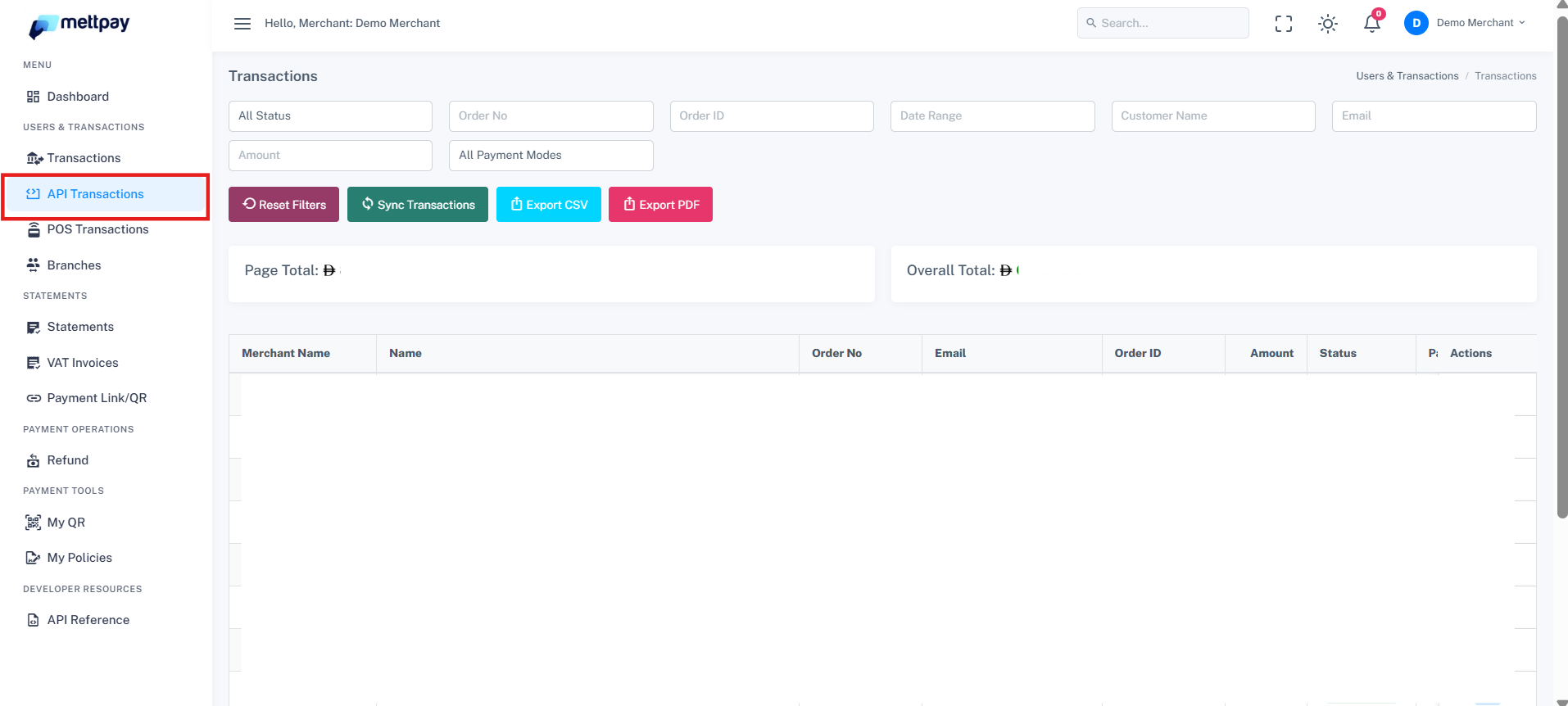The height and width of the screenshot is (706, 1568).
Task: Click the My Policies icon
Action: 34,558
